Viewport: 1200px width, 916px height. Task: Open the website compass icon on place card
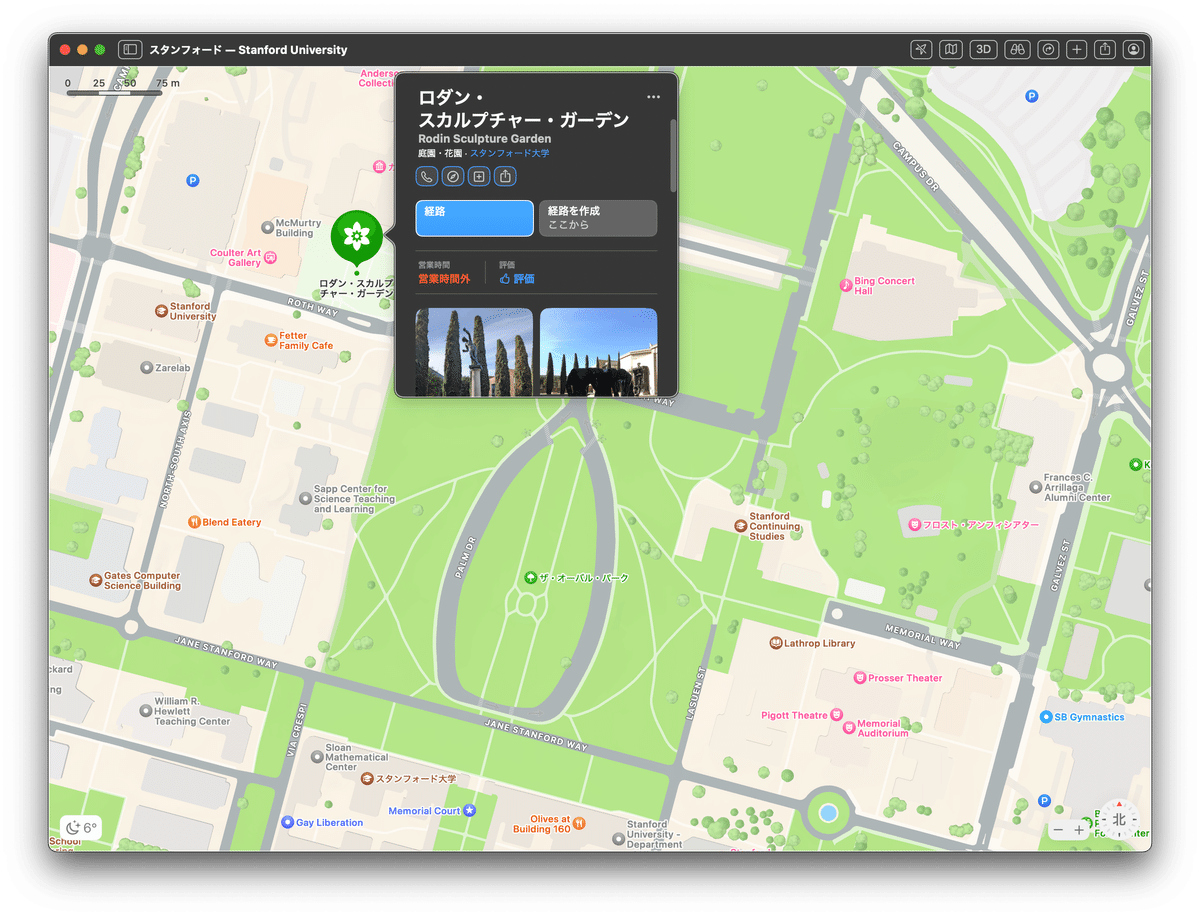point(453,177)
